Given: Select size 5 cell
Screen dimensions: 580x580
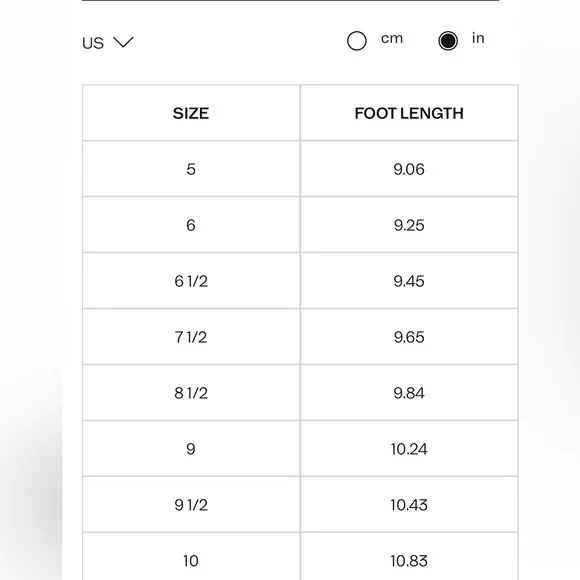Looking at the screenshot, I should [x=191, y=169].
